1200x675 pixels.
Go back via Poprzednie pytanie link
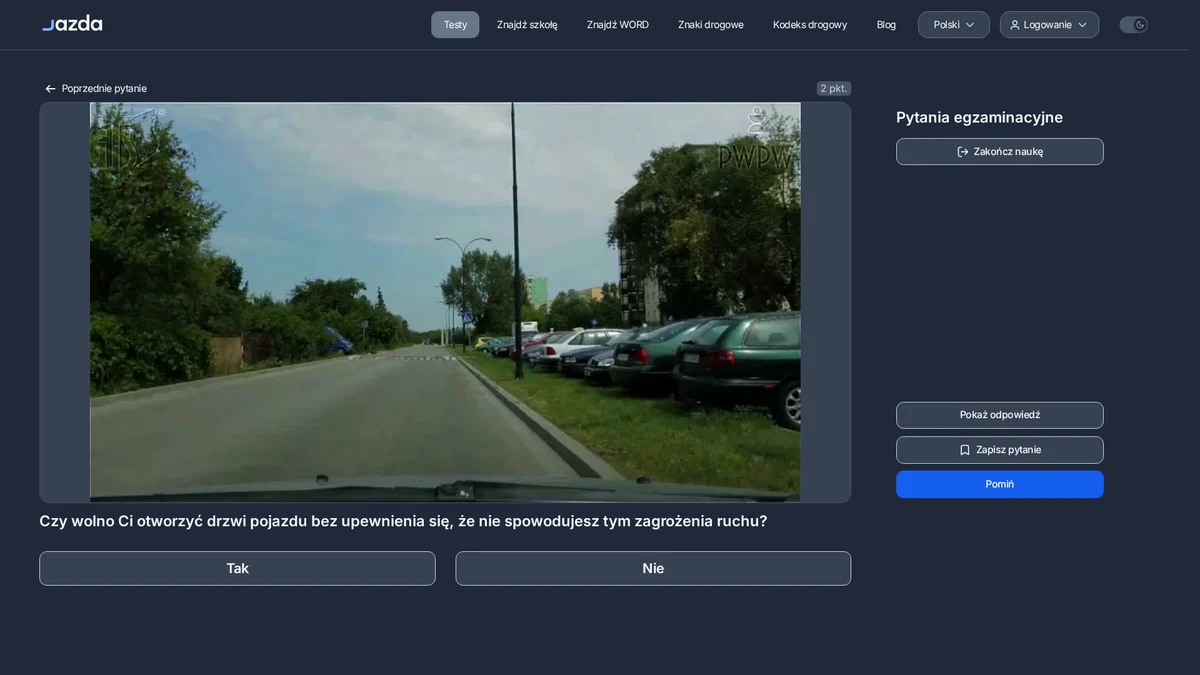tap(96, 89)
